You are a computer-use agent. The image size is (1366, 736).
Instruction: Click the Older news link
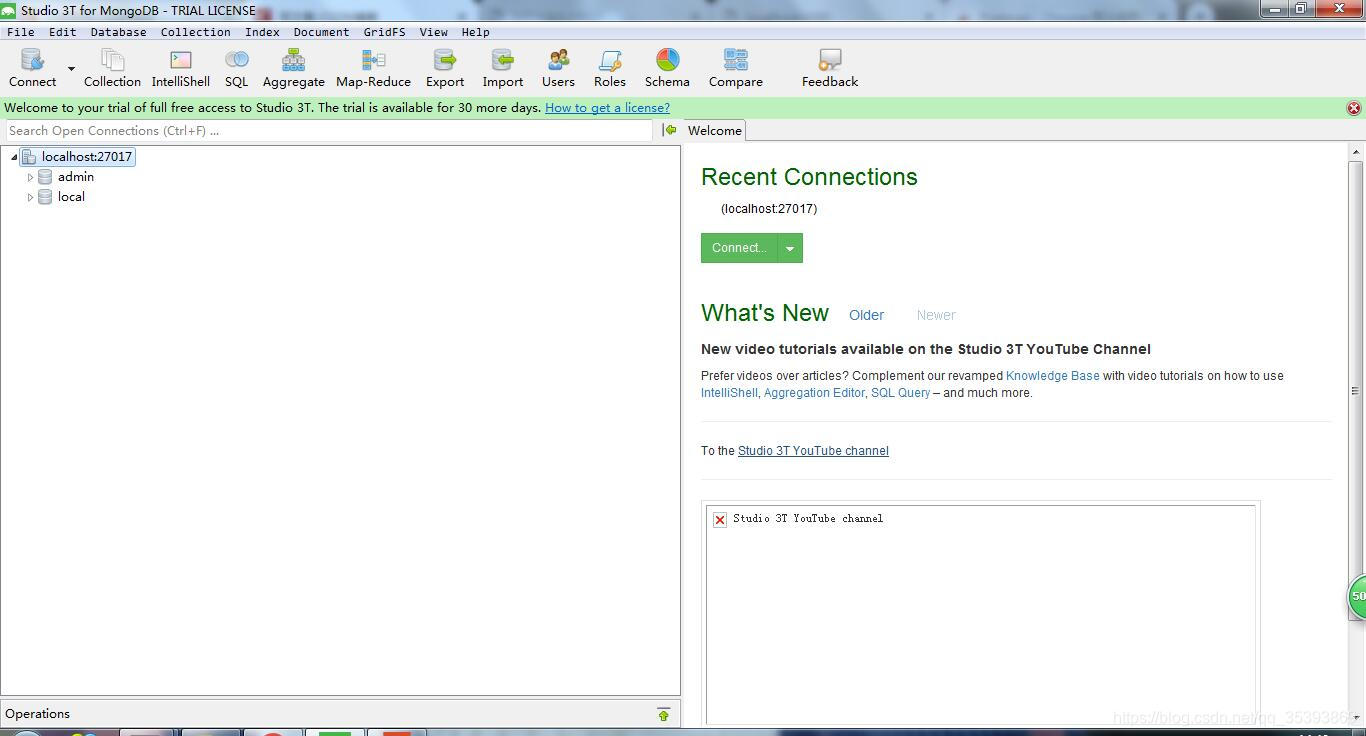click(866, 315)
